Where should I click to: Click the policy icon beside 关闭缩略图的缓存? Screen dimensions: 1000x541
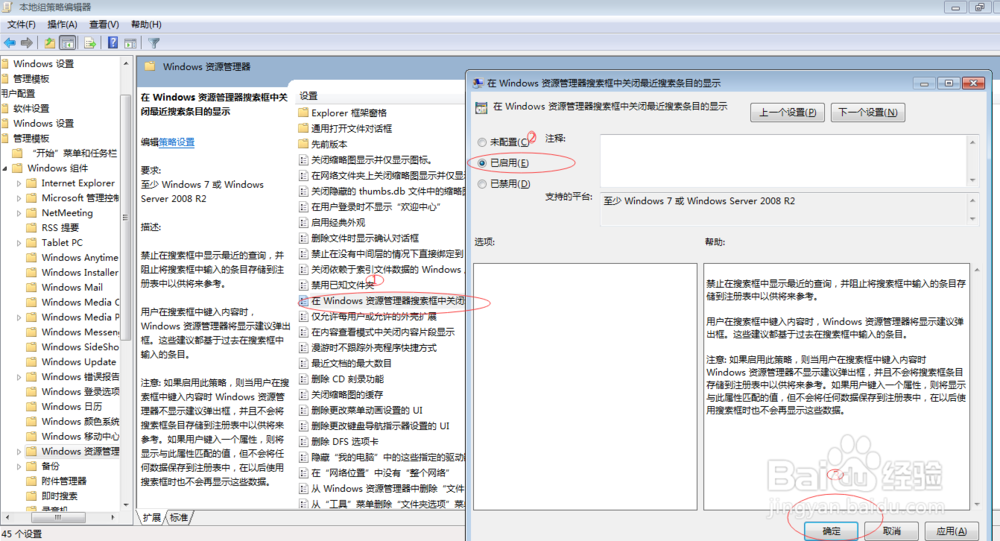pos(304,394)
